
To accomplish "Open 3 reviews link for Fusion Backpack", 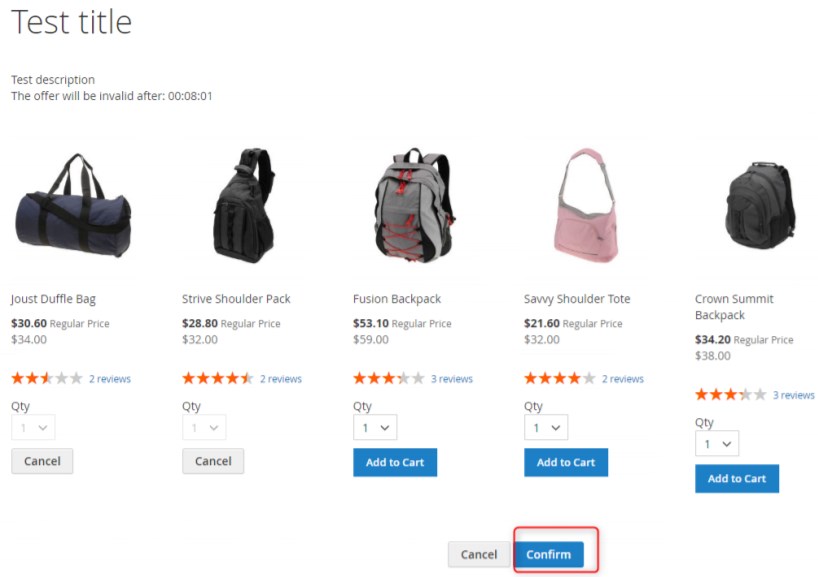I will (x=452, y=379).
